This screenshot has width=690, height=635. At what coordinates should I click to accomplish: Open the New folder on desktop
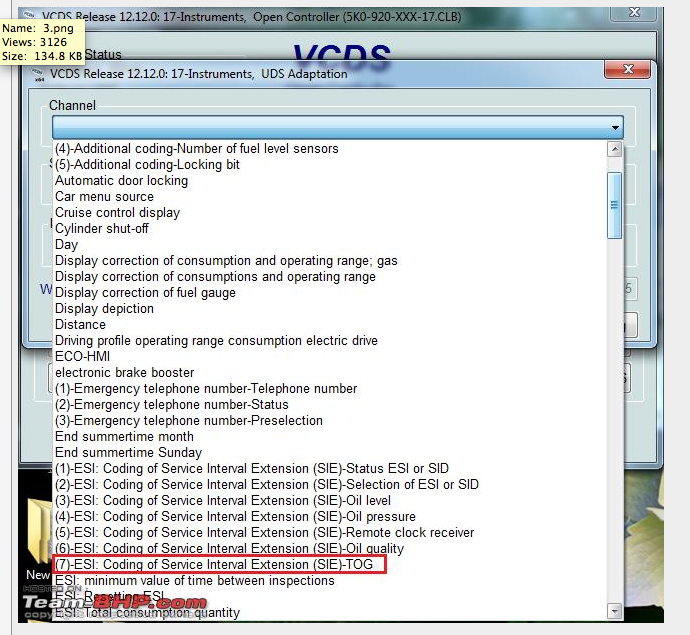coord(38,535)
